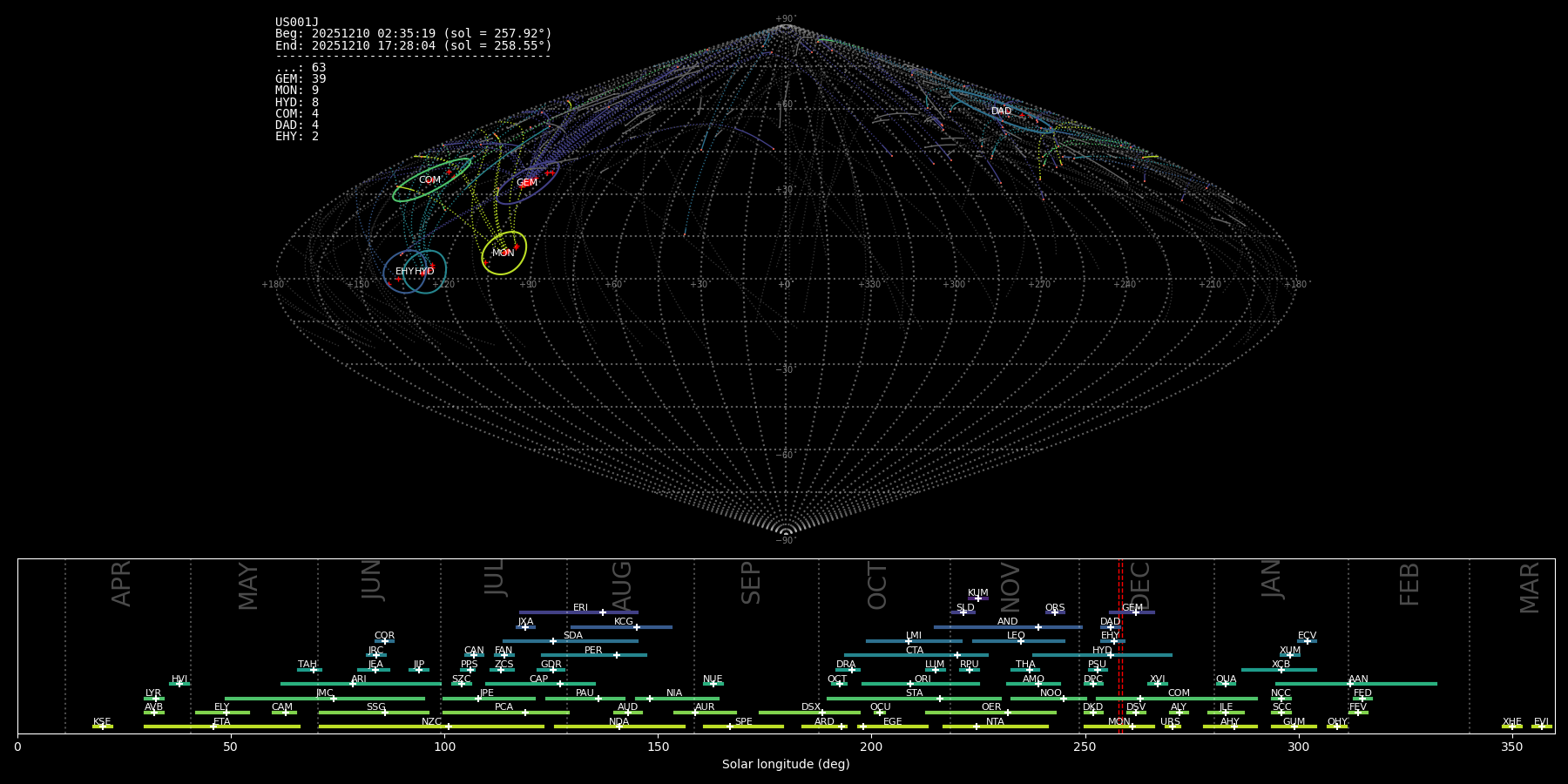The height and width of the screenshot is (784, 1568).
Task: Click the US001J station title text
Action: [297, 23]
